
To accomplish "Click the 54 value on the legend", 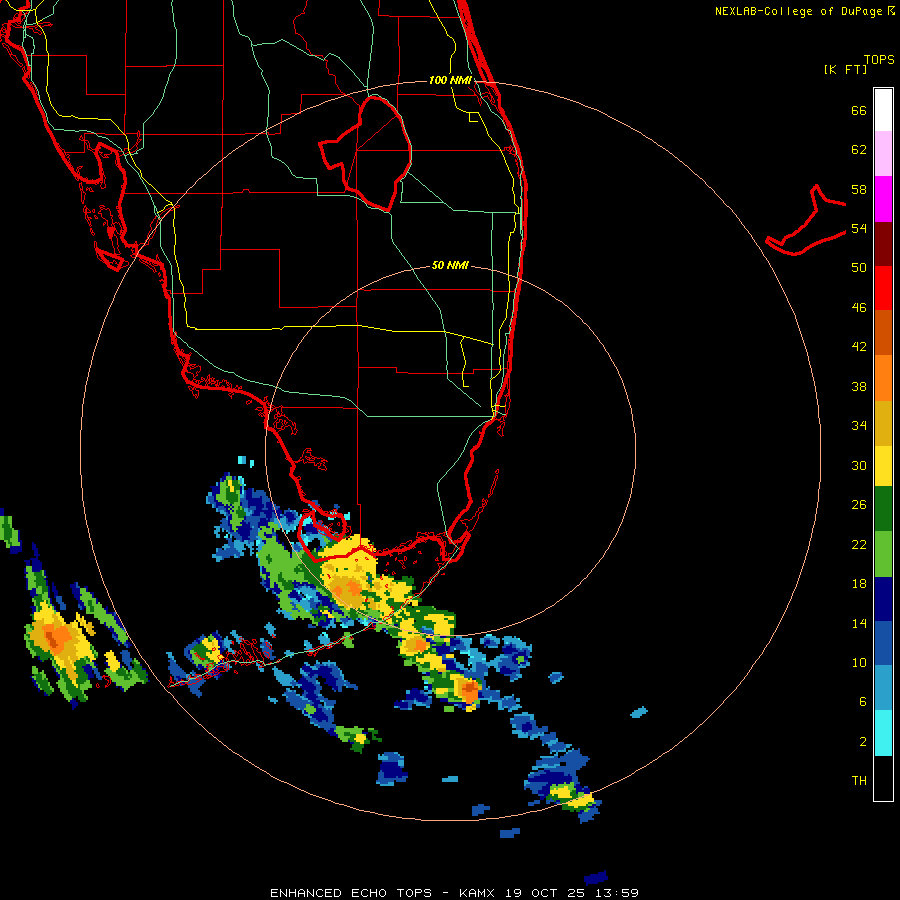I will [859, 228].
